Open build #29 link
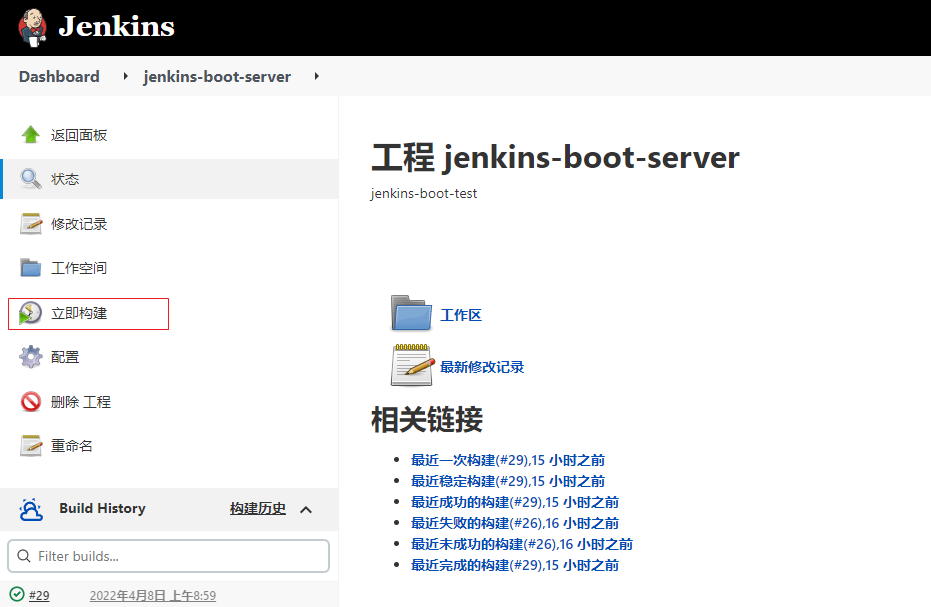931x607 pixels. coord(39,595)
